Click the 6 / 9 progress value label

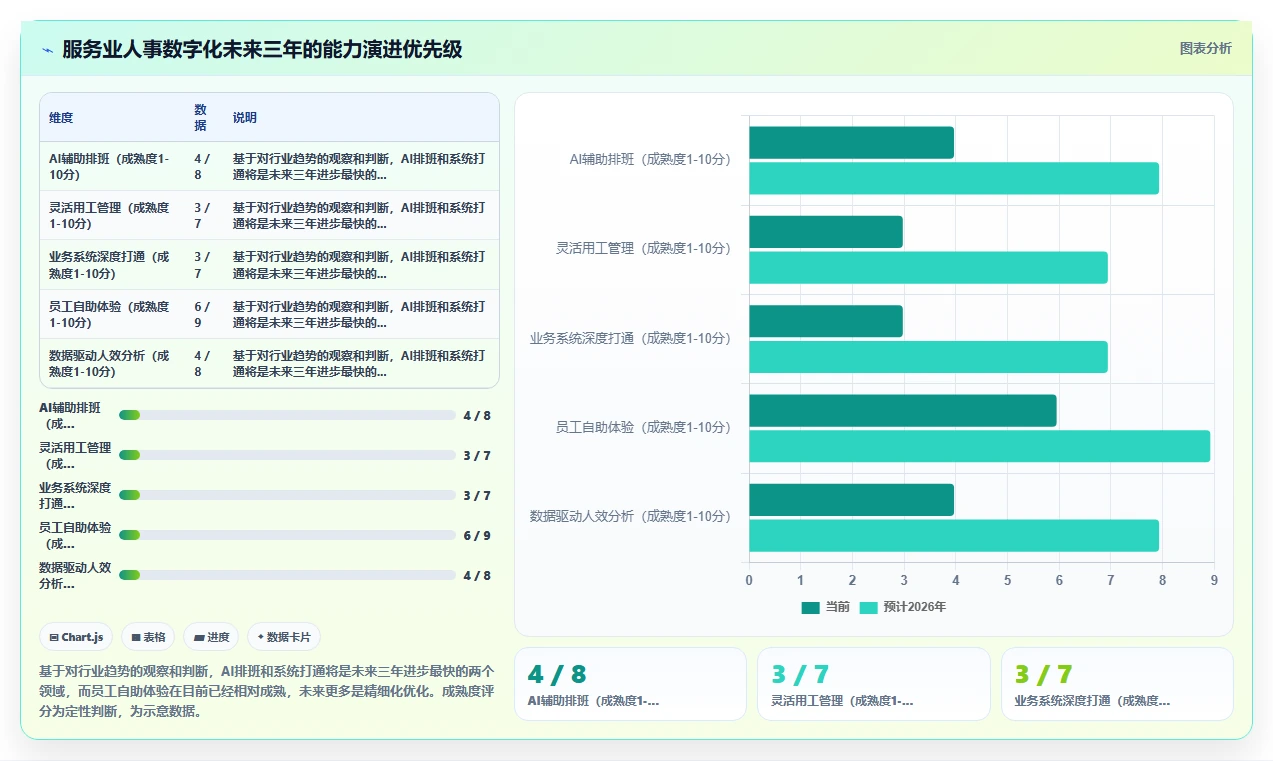[x=477, y=535]
